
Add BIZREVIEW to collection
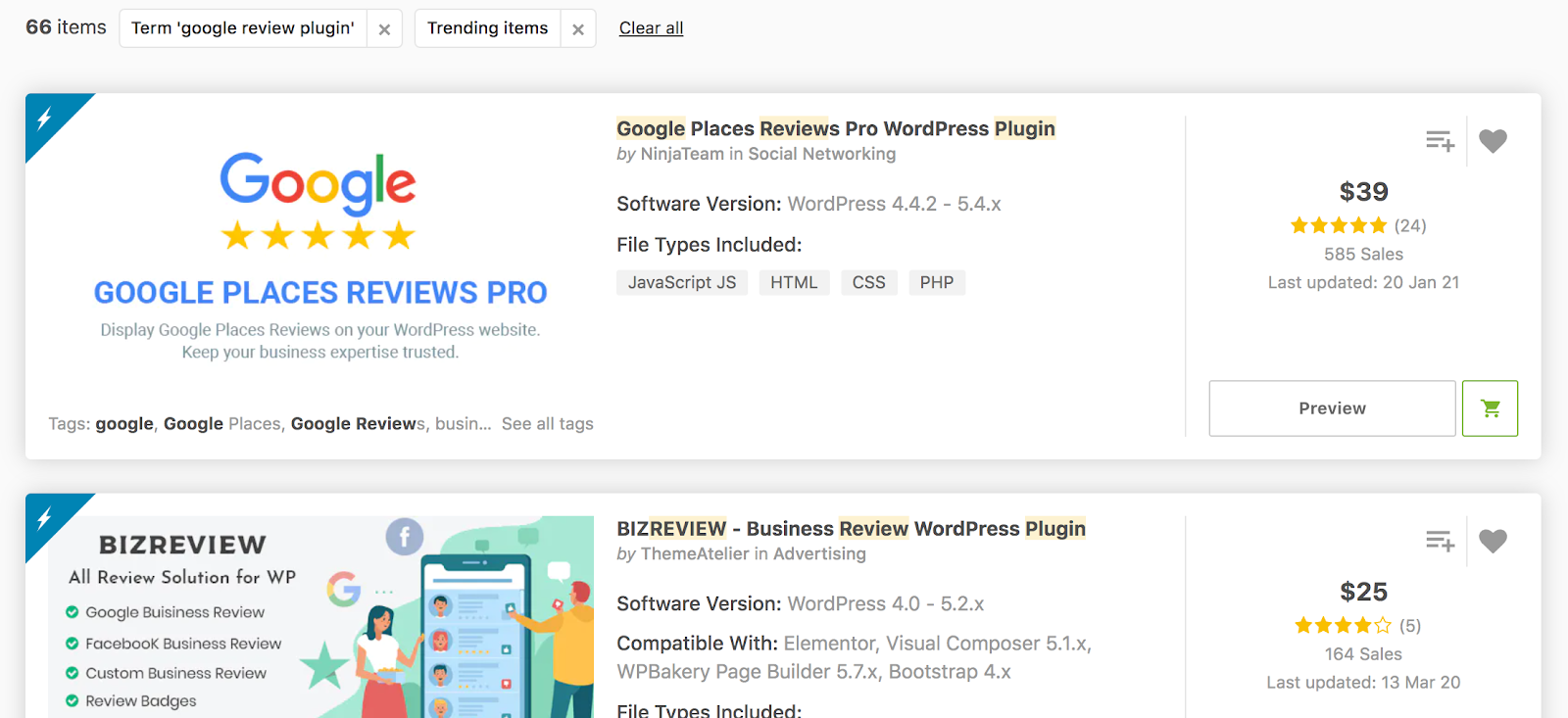click(x=1440, y=541)
